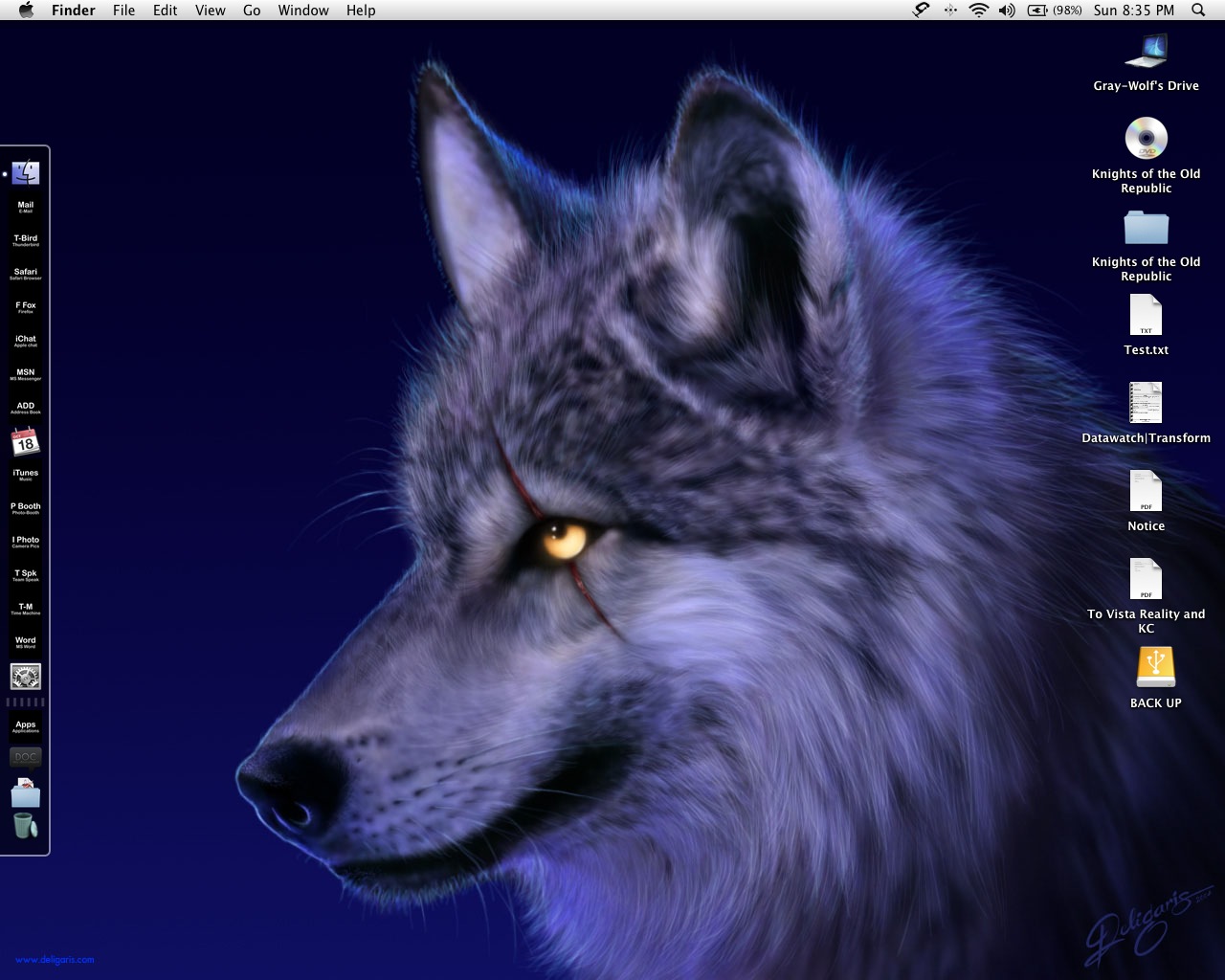Click the BACK UP drive name label
The height and width of the screenshot is (980, 1225).
(x=1155, y=703)
